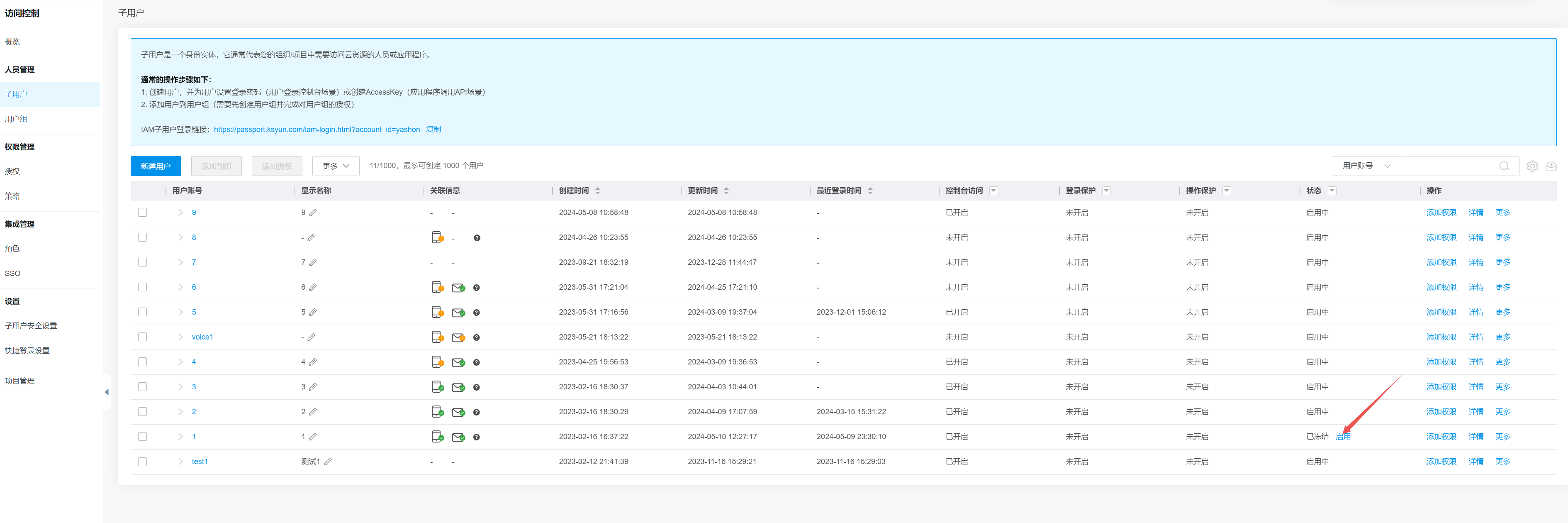Click email verified icon for user 3
The height and width of the screenshot is (523, 1568).
coord(458,387)
